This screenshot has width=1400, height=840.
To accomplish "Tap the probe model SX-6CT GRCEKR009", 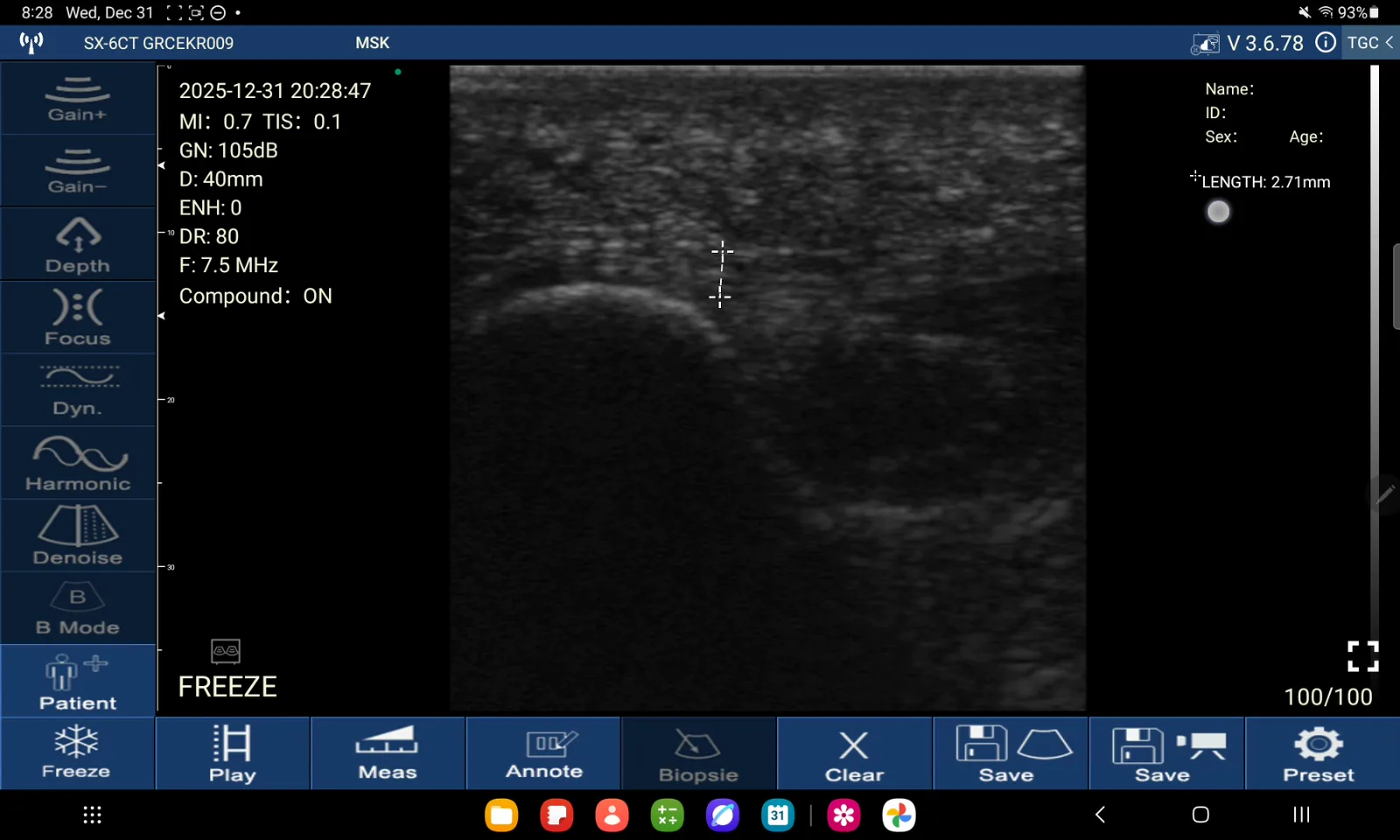I will [158, 43].
